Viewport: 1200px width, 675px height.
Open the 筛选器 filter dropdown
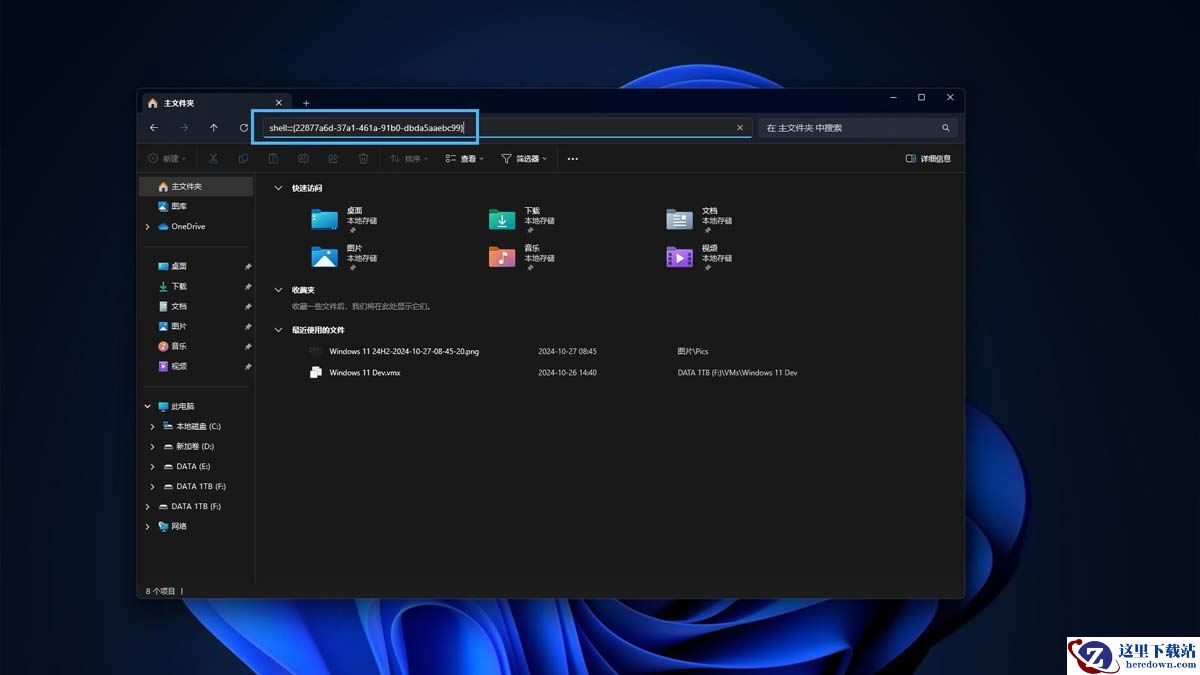click(x=524, y=158)
